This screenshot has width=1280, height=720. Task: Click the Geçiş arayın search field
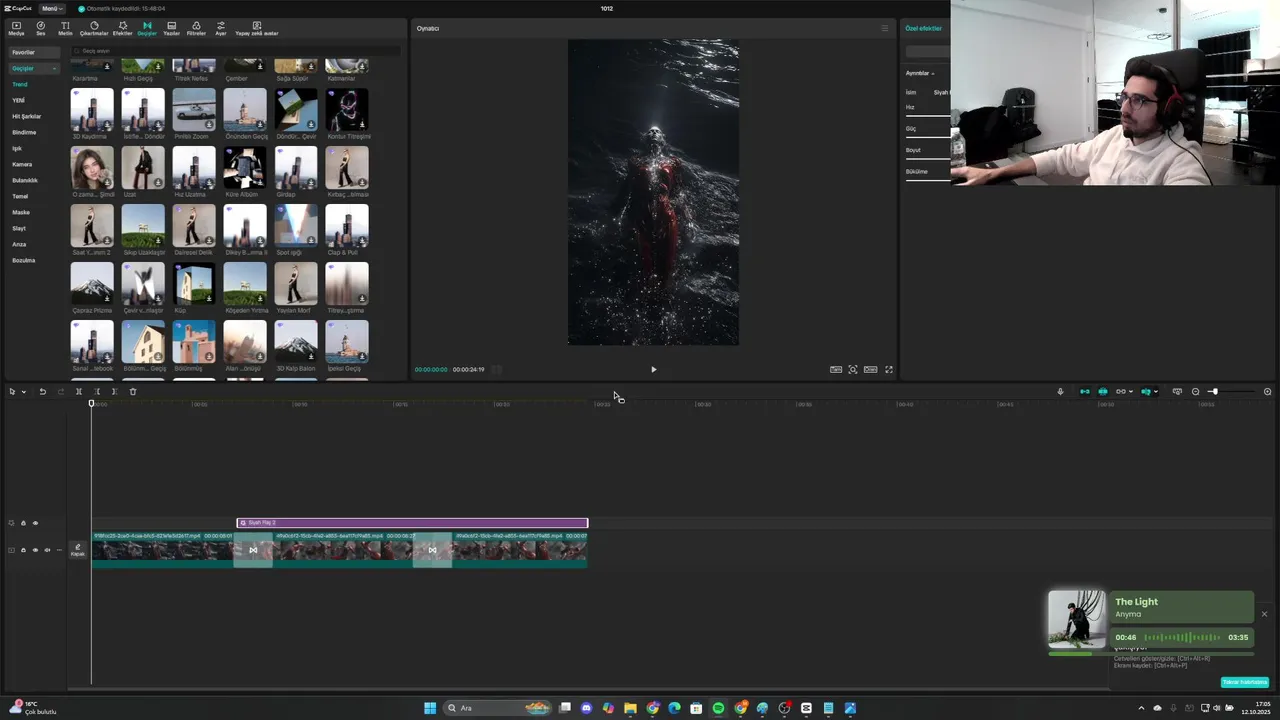point(235,51)
